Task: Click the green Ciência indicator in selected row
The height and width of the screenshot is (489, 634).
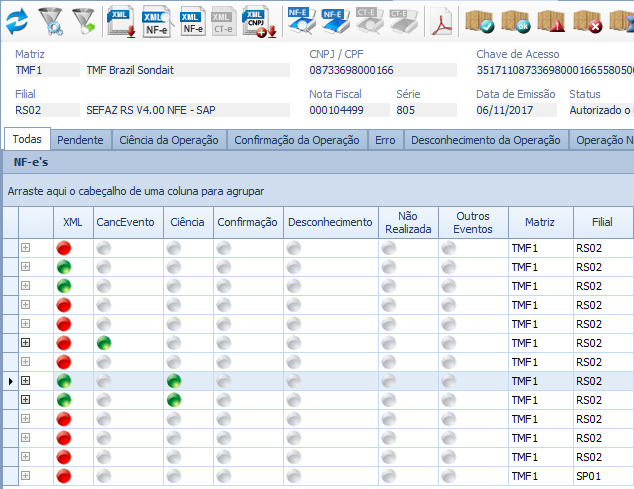Action: pos(174,381)
